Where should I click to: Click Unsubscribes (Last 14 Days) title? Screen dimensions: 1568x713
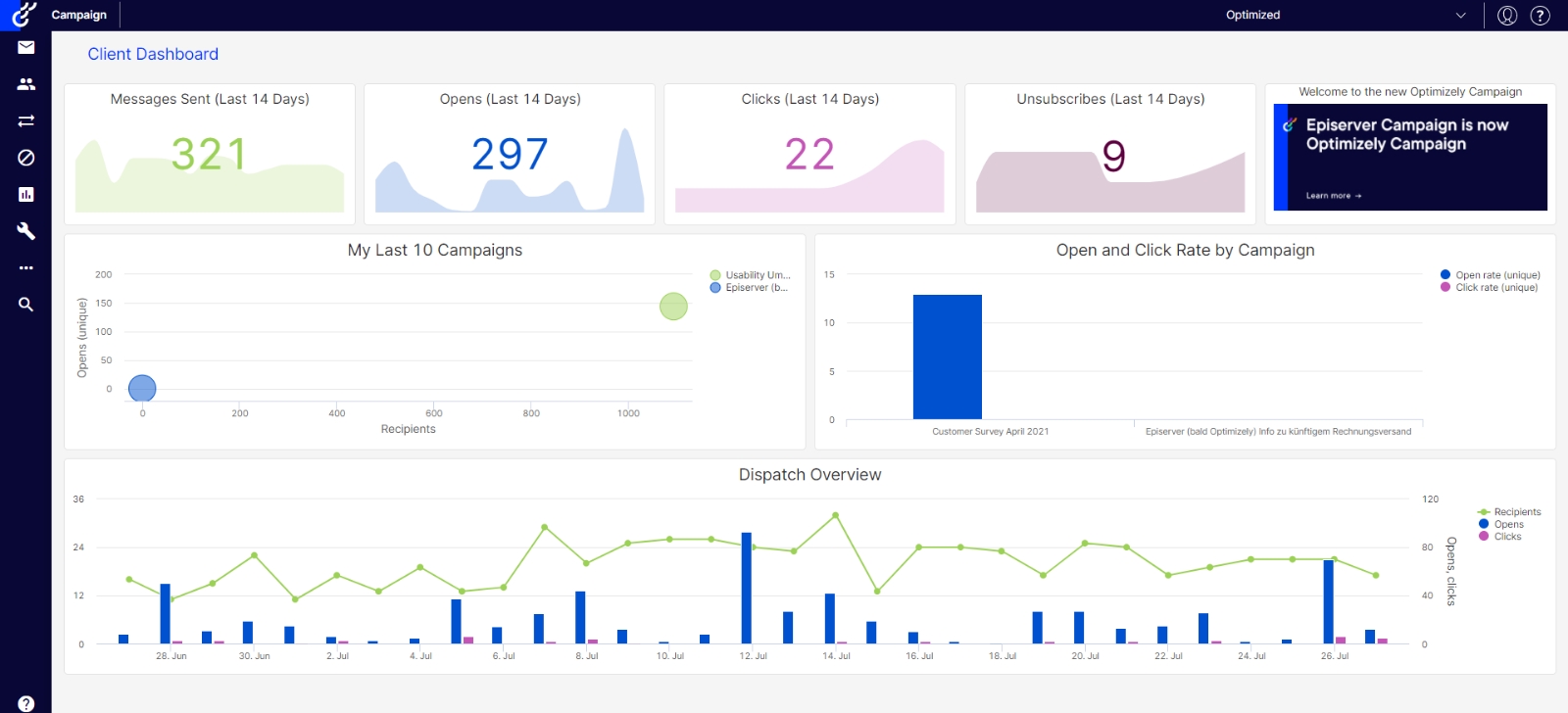1110,99
